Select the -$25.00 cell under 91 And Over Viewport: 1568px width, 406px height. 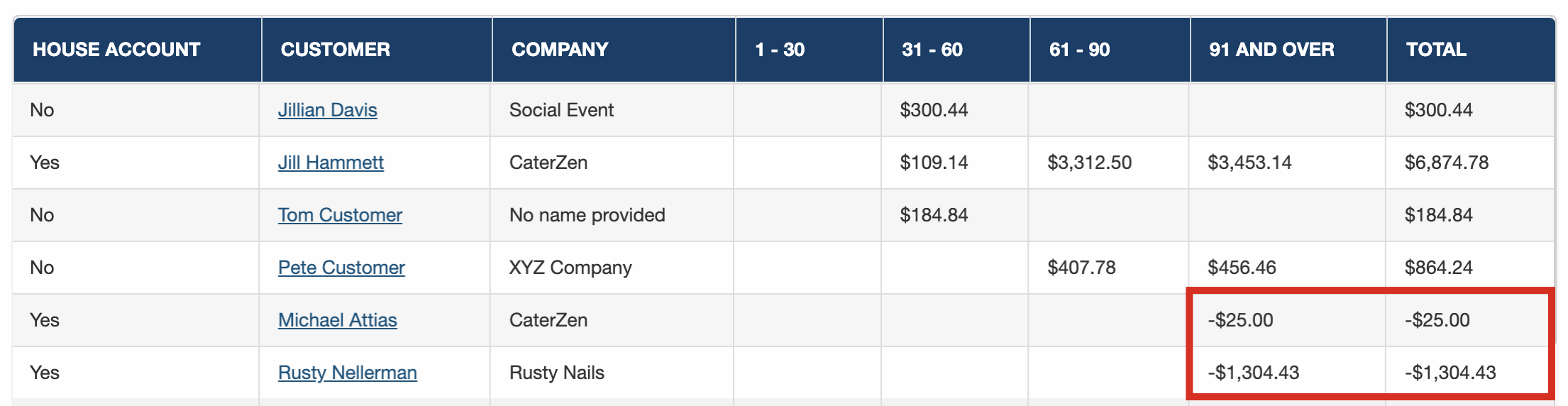point(1240,320)
